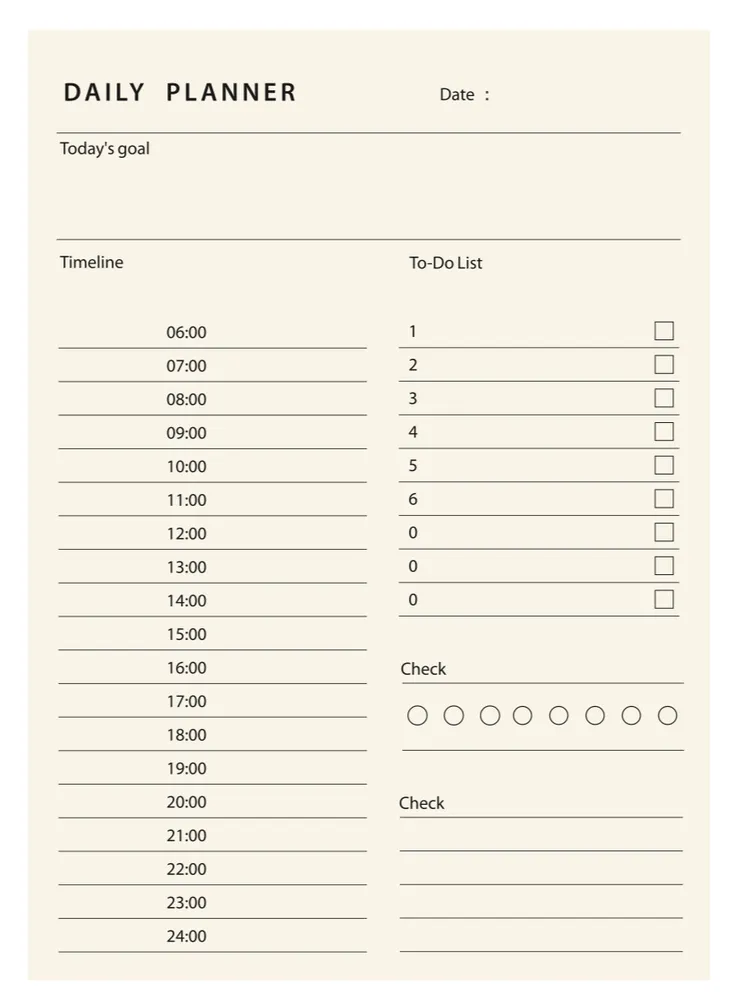Select the last circle in Check row

[668, 715]
